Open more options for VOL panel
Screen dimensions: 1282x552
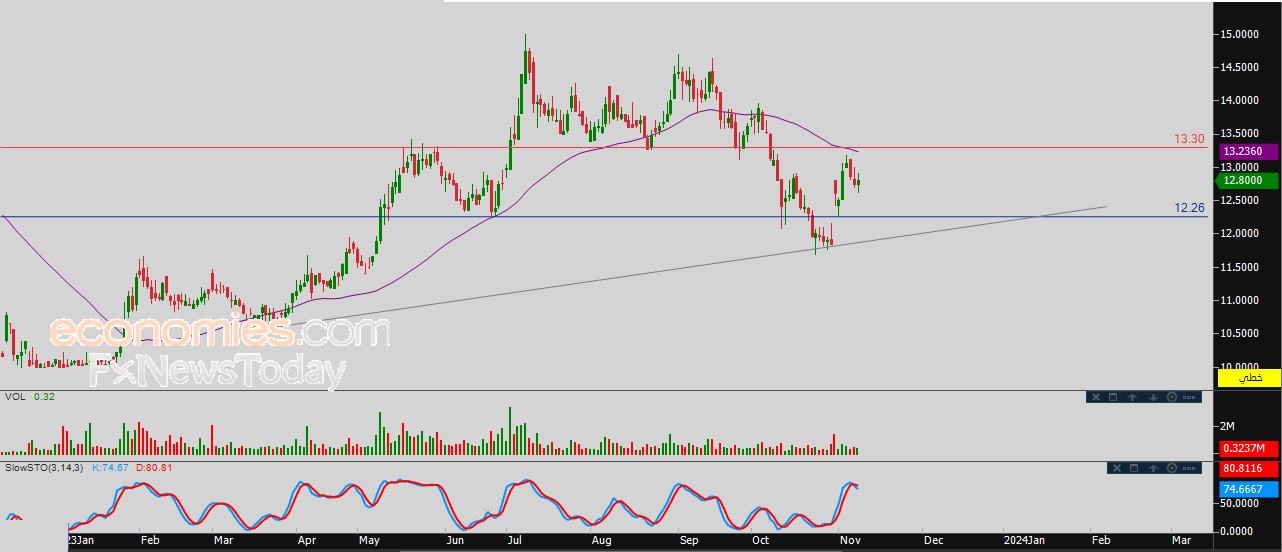1189,397
